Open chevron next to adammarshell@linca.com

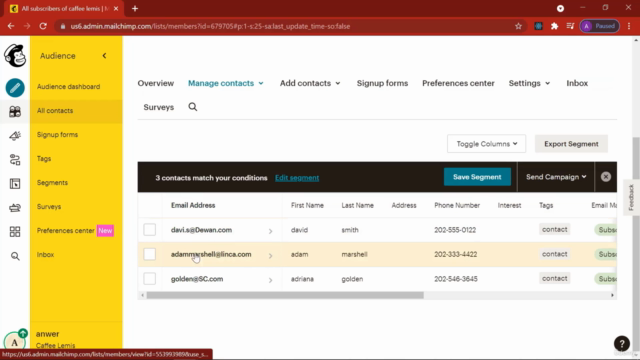[270, 256]
